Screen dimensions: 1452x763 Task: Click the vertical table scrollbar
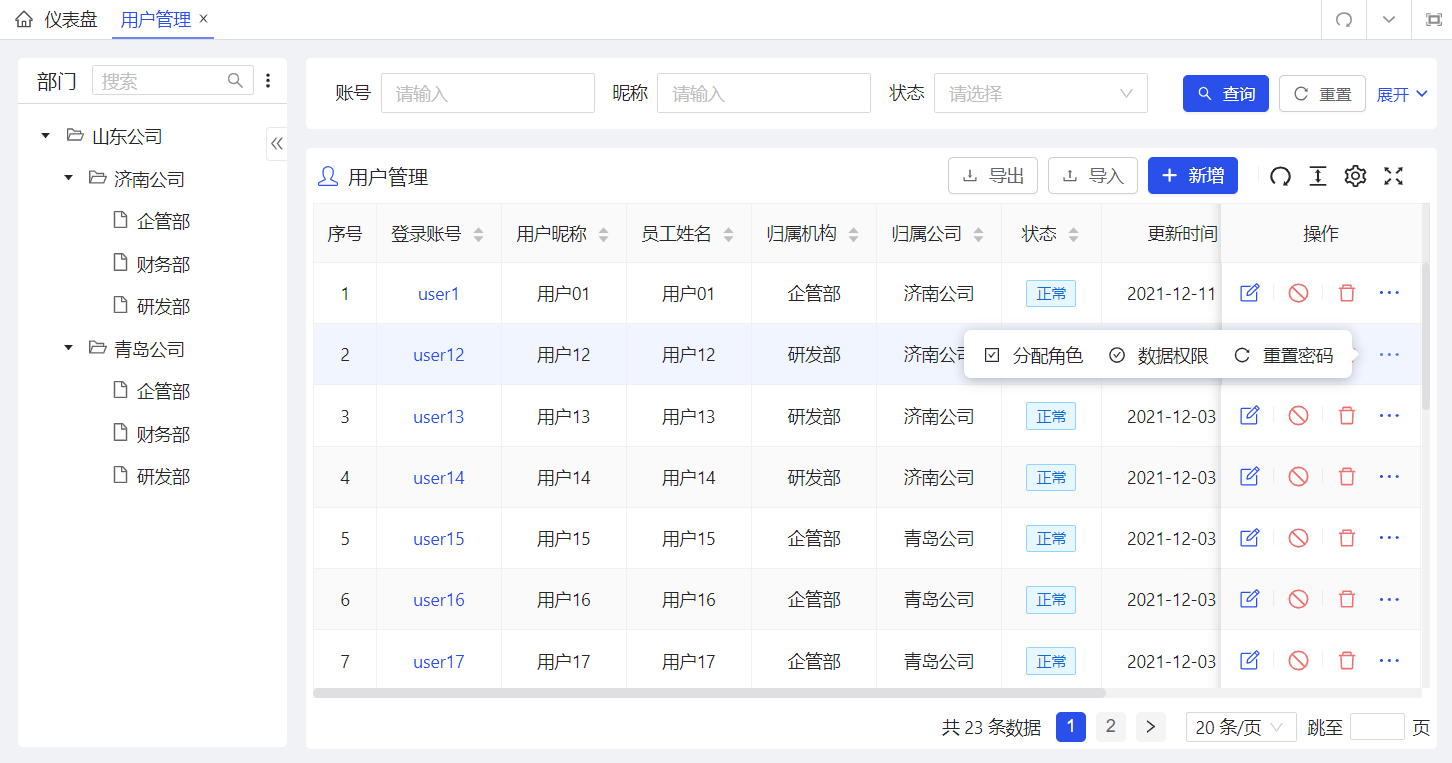pos(1426,335)
